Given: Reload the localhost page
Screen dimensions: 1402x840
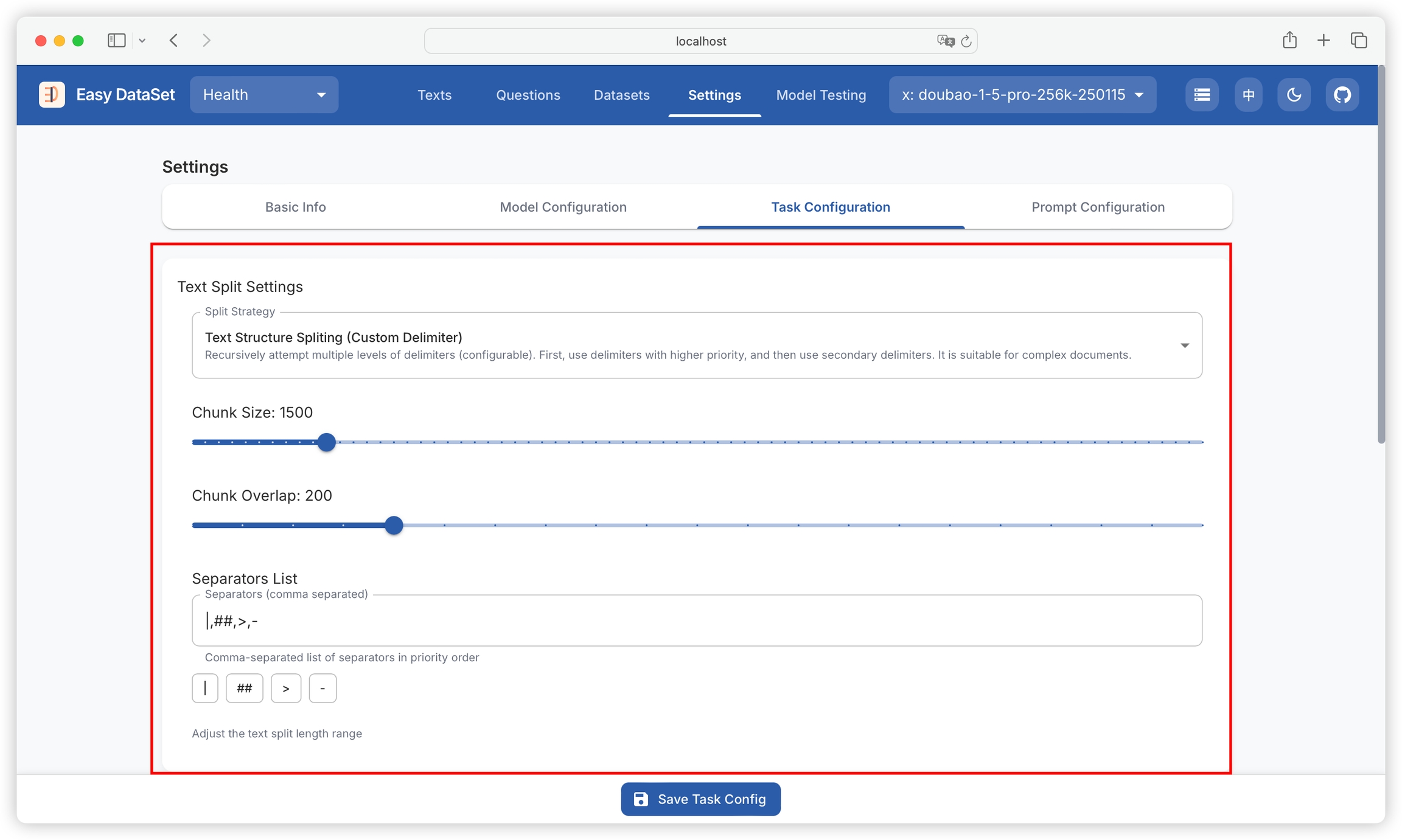Looking at the screenshot, I should click(x=966, y=41).
